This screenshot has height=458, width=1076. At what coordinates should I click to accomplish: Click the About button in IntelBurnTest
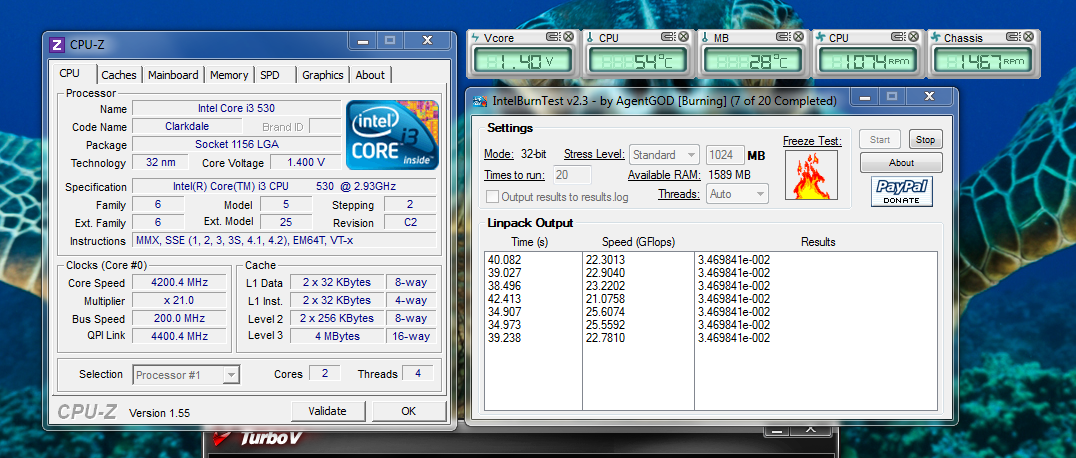tap(901, 163)
